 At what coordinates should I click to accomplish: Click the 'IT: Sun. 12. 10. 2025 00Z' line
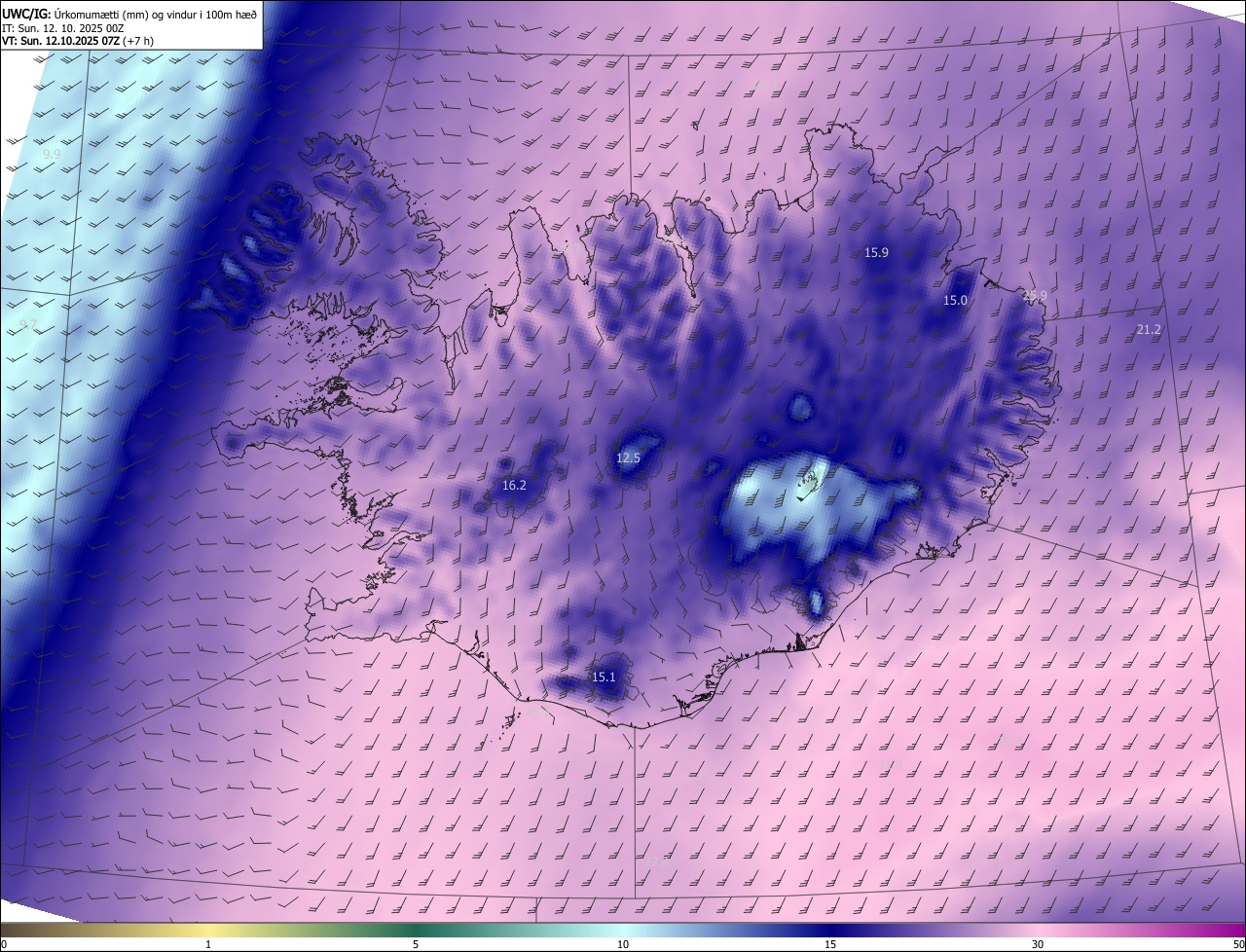coord(63,28)
